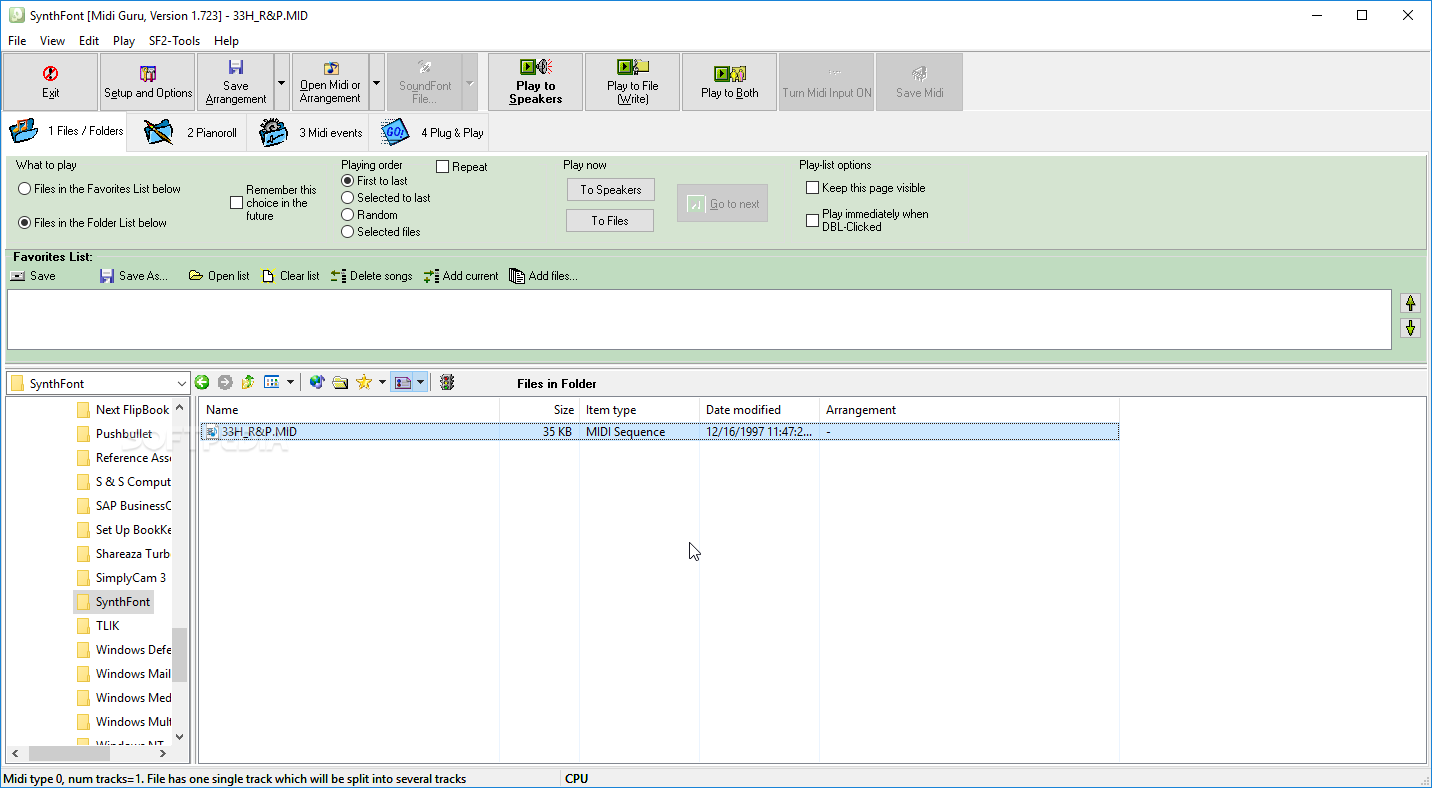Select Selected to last playing order
The image size is (1432, 788).
point(386,198)
